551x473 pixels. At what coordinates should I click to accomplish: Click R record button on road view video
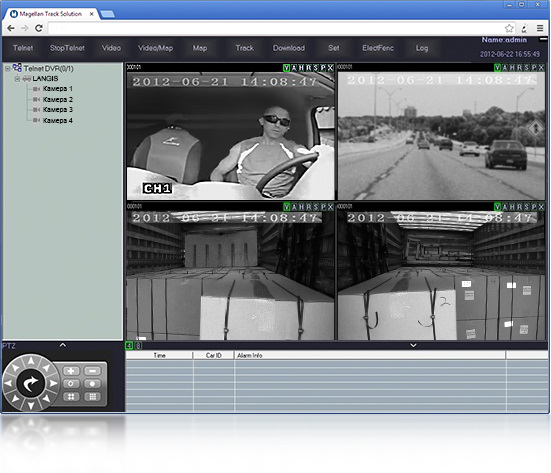click(519, 67)
